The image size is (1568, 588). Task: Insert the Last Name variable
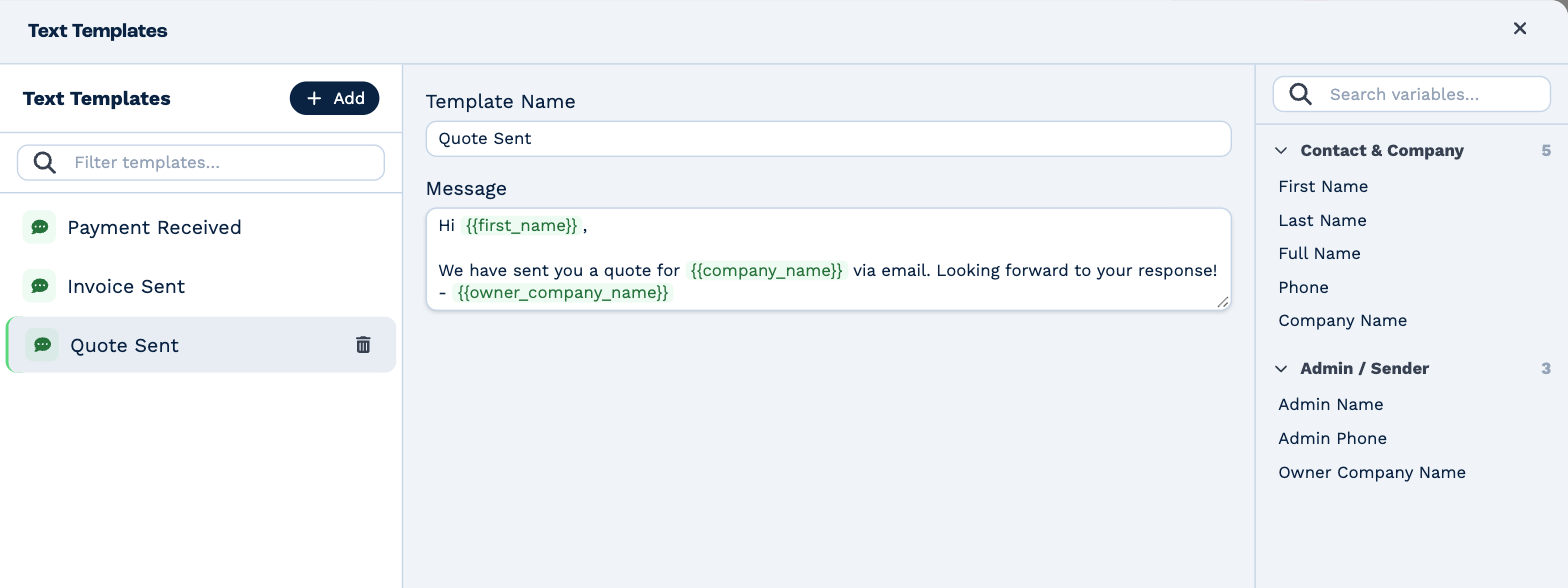(x=1322, y=220)
